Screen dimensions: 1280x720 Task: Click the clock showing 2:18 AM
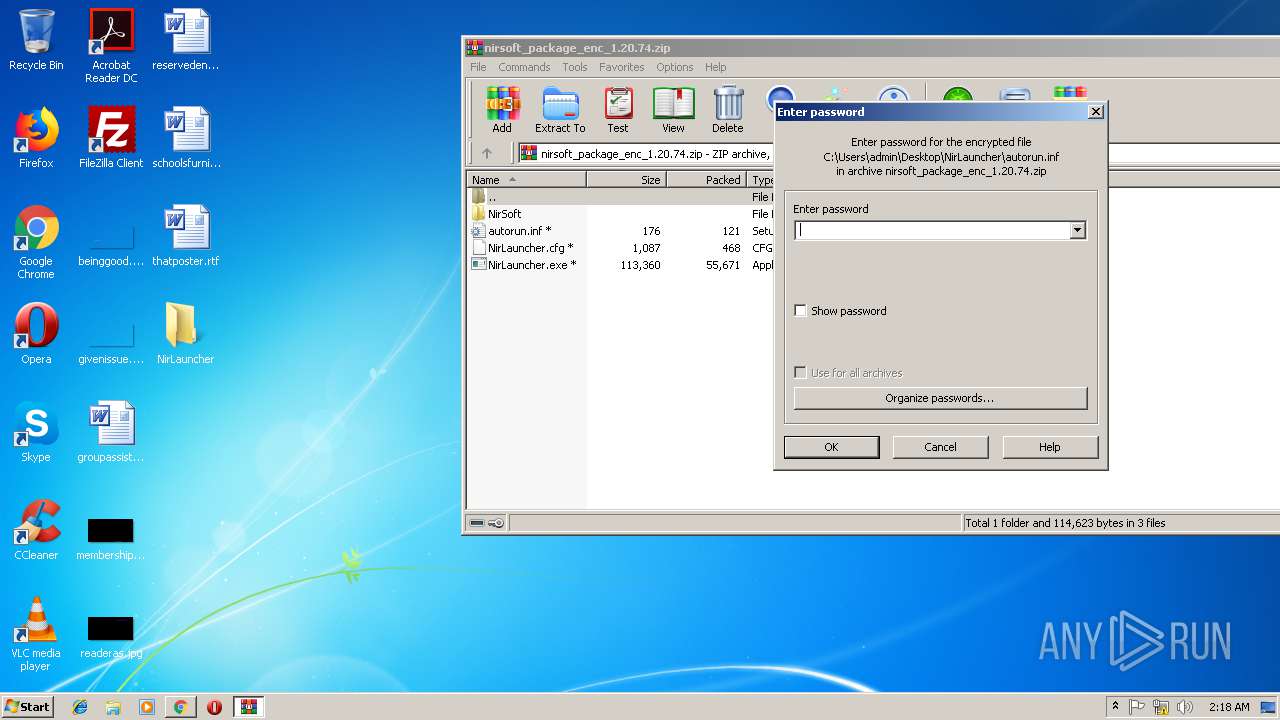1229,707
